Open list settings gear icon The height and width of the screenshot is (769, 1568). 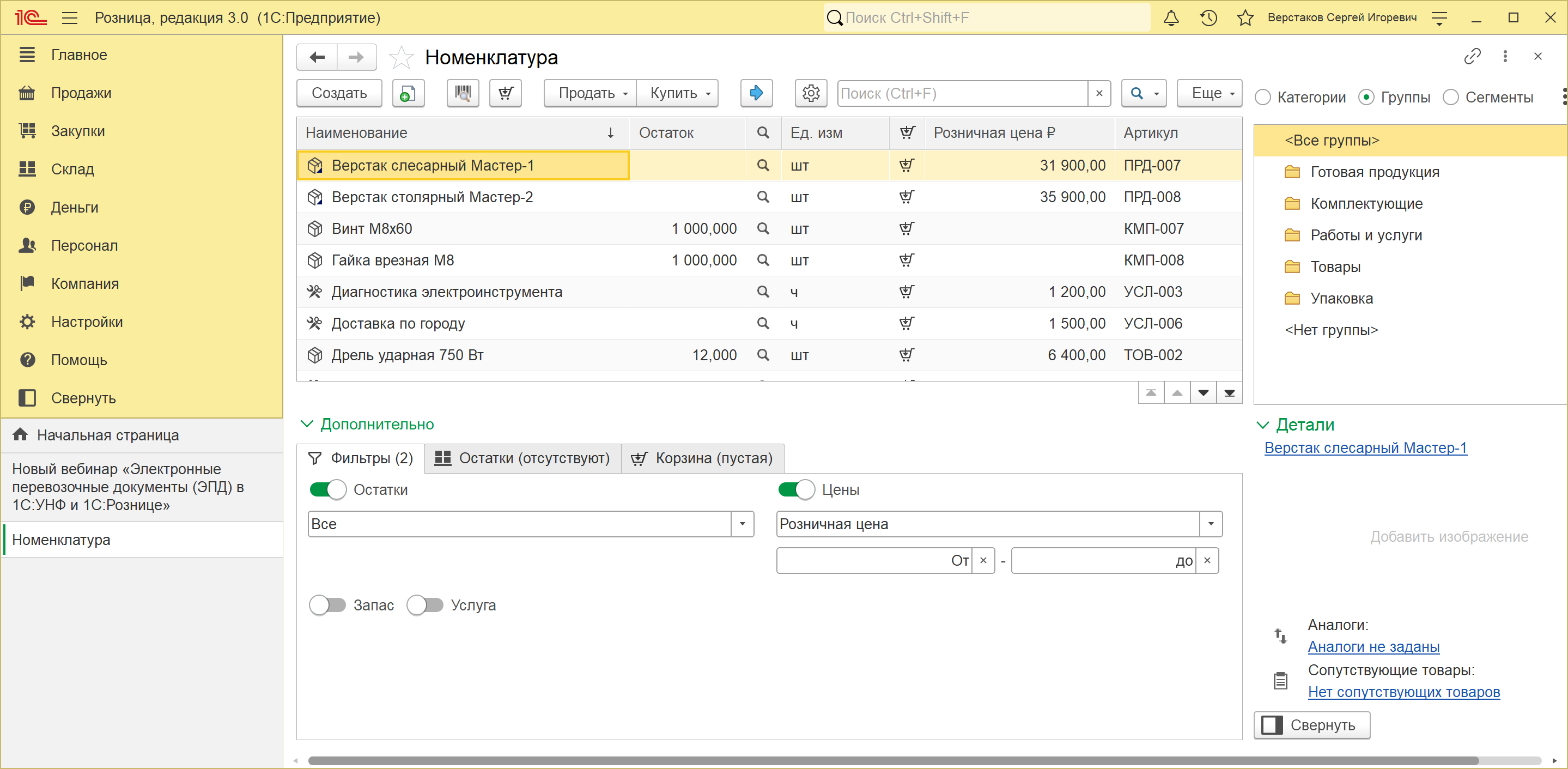point(811,93)
